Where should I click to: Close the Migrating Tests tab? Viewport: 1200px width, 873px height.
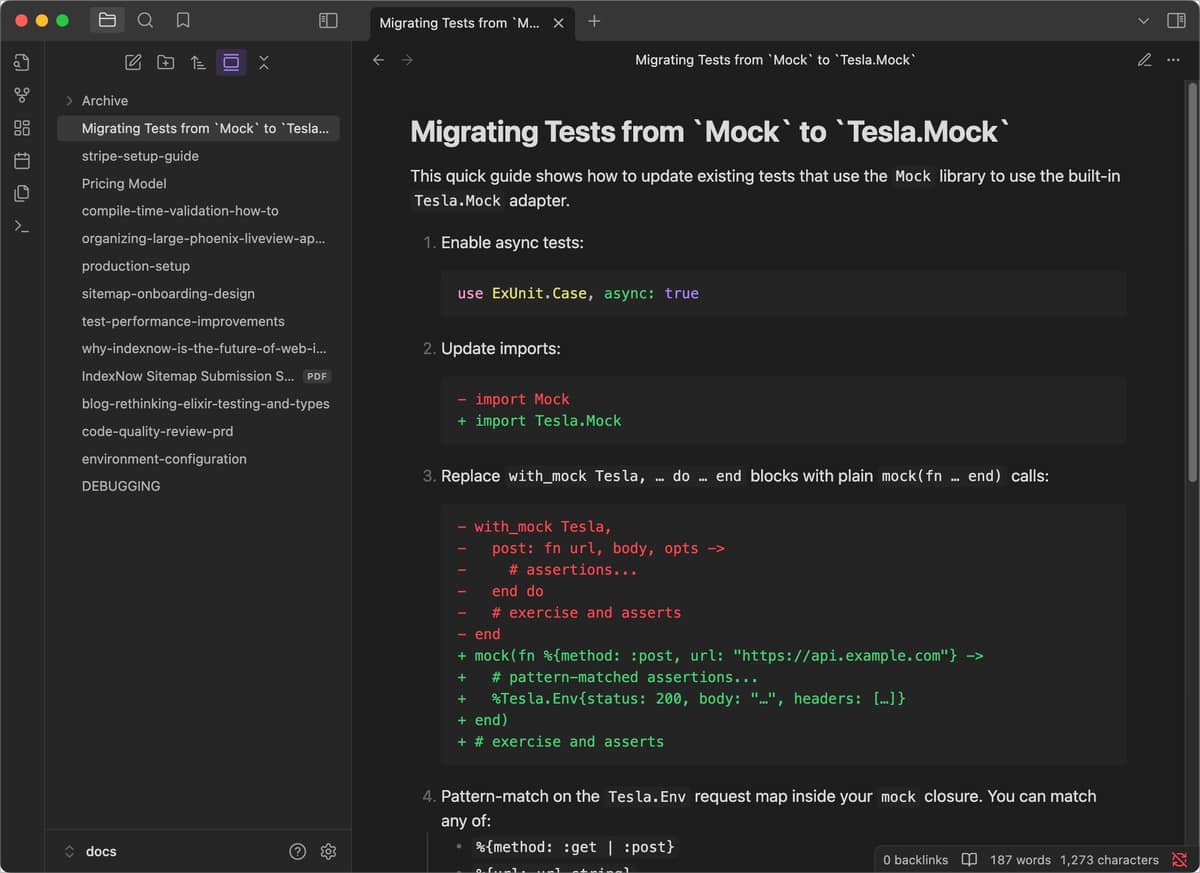click(558, 22)
